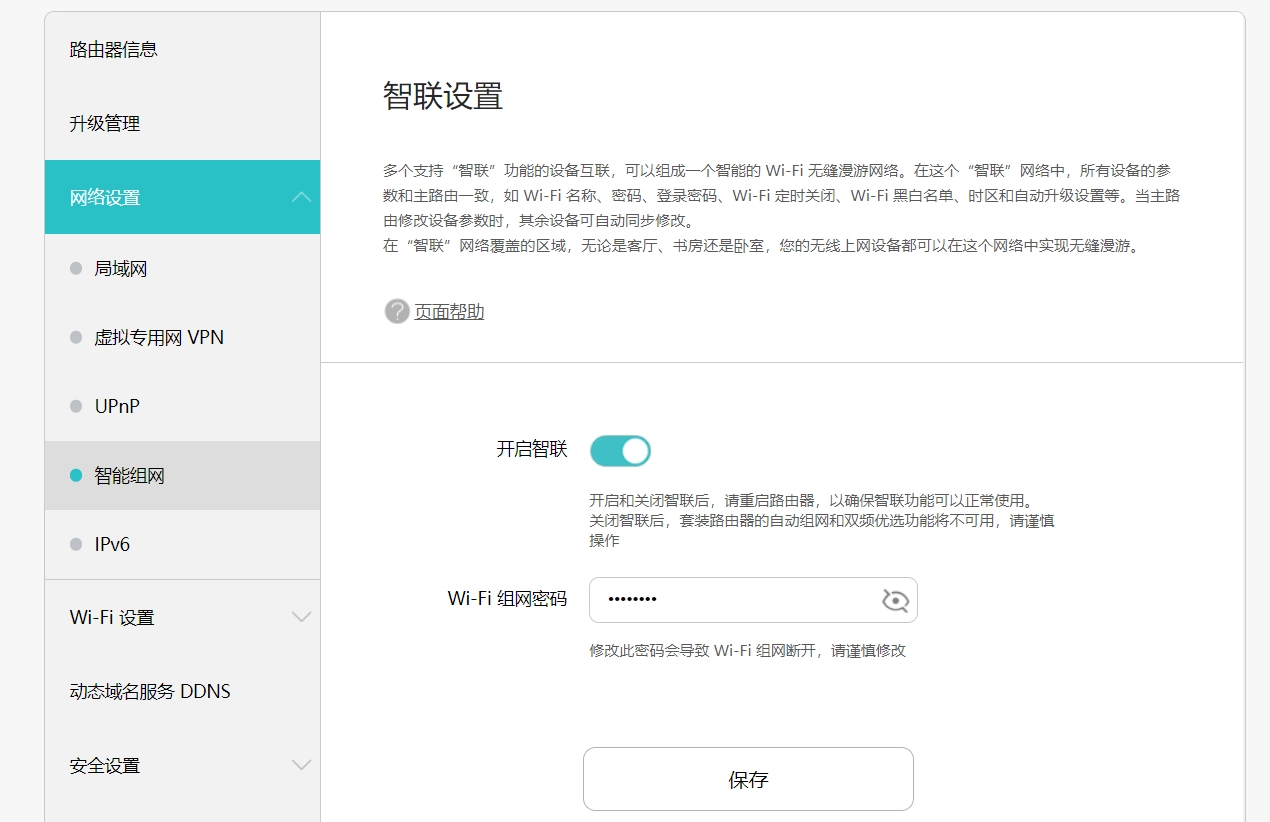Open 路由器信息 in the sidebar
Screen dimensions: 1270x822
pyautogui.click(x=114, y=49)
